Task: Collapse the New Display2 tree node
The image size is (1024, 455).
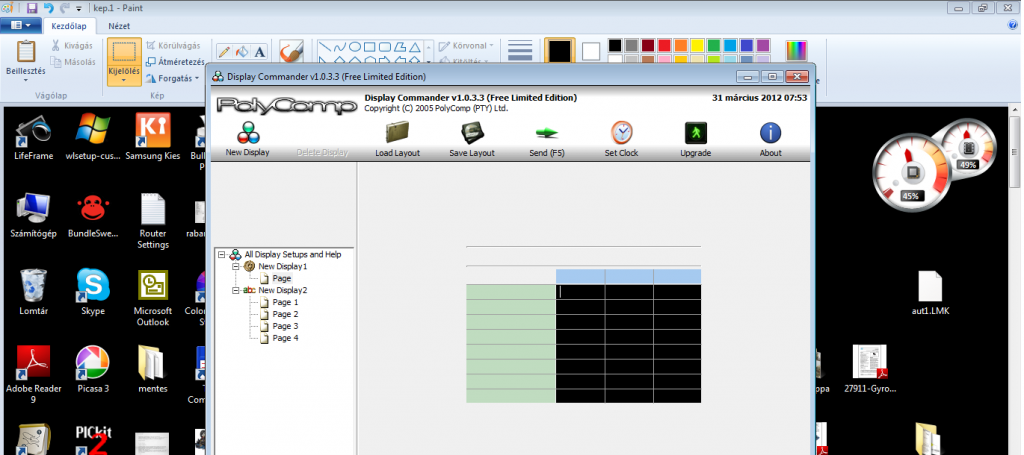Action: 236,290
